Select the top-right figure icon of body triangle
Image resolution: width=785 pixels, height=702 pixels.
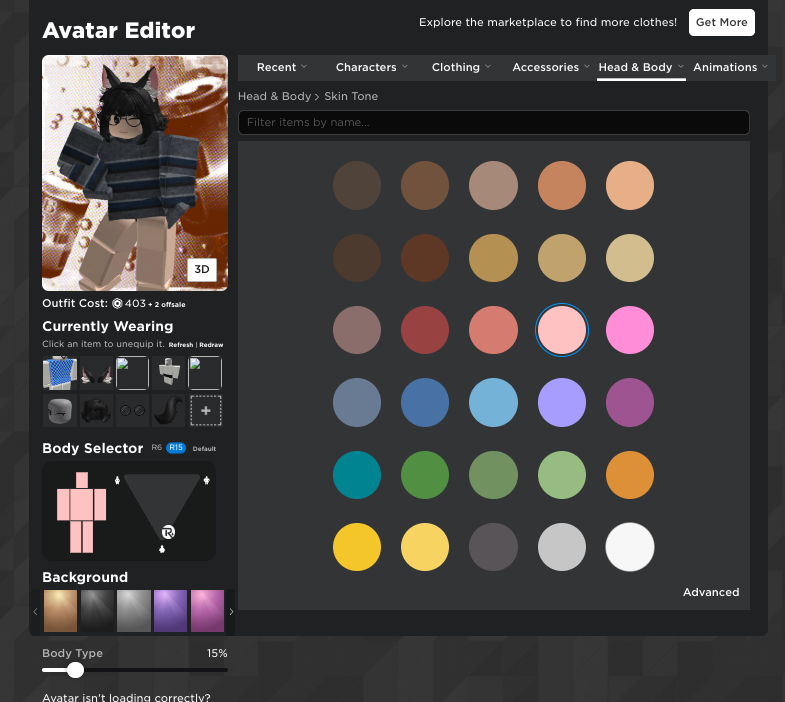coord(207,481)
